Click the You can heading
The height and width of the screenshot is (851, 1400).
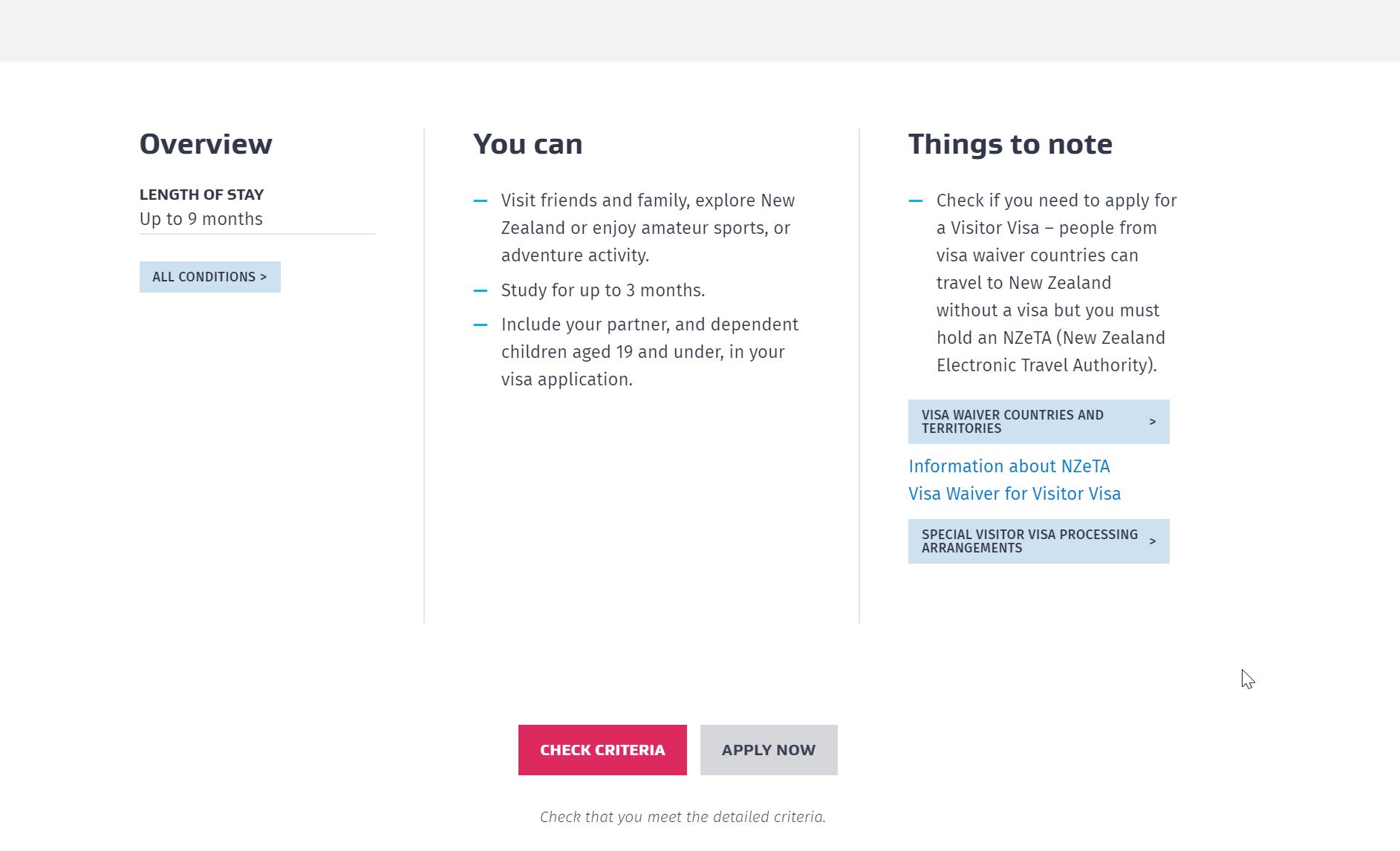(x=527, y=144)
